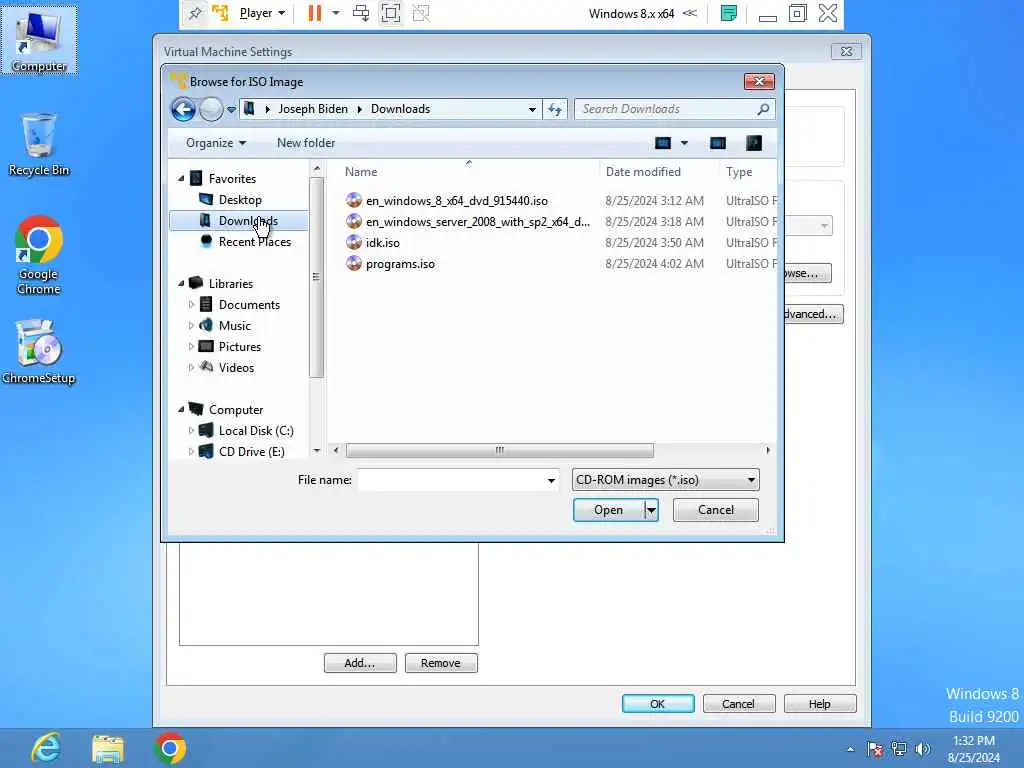This screenshot has height=768, width=1024.
Task: Enter full screen mode from the toolbar
Action: (x=391, y=13)
